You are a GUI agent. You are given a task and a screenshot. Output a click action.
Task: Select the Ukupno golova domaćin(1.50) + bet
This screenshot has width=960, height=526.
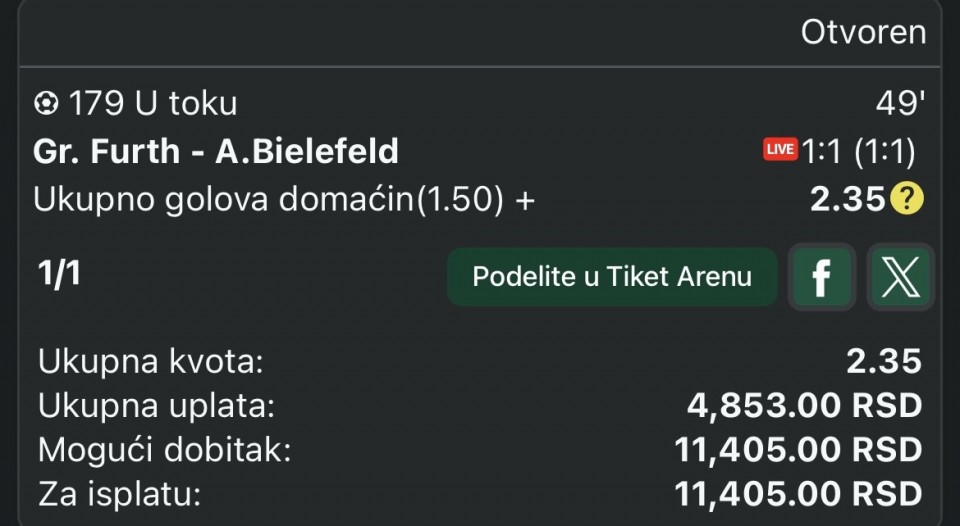click(x=284, y=199)
